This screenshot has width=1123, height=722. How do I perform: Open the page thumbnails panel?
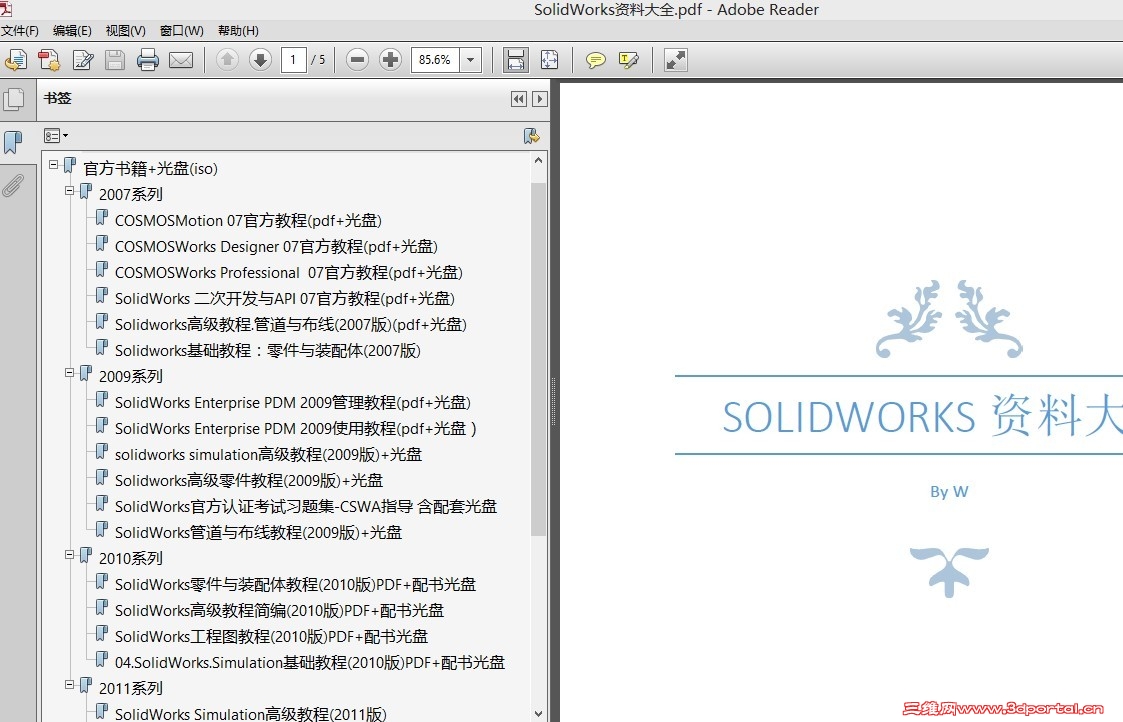point(16,99)
